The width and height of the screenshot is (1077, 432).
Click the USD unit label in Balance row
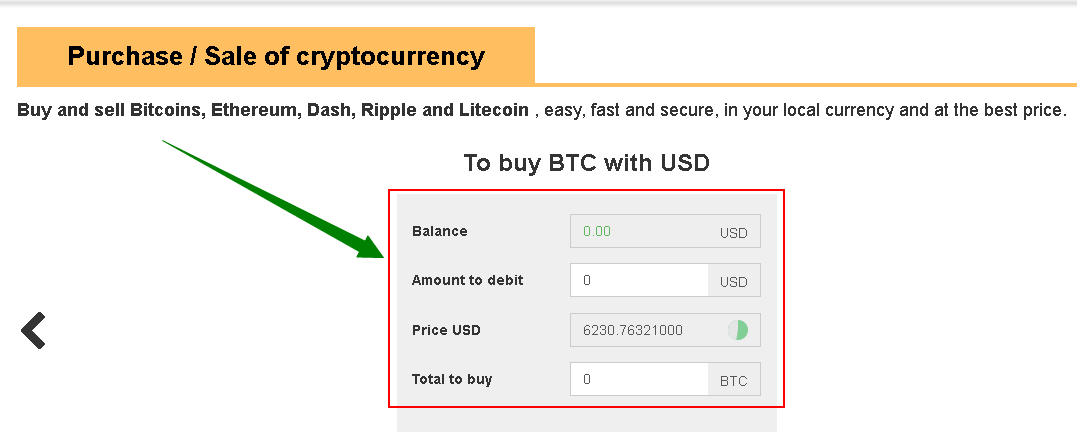733,233
